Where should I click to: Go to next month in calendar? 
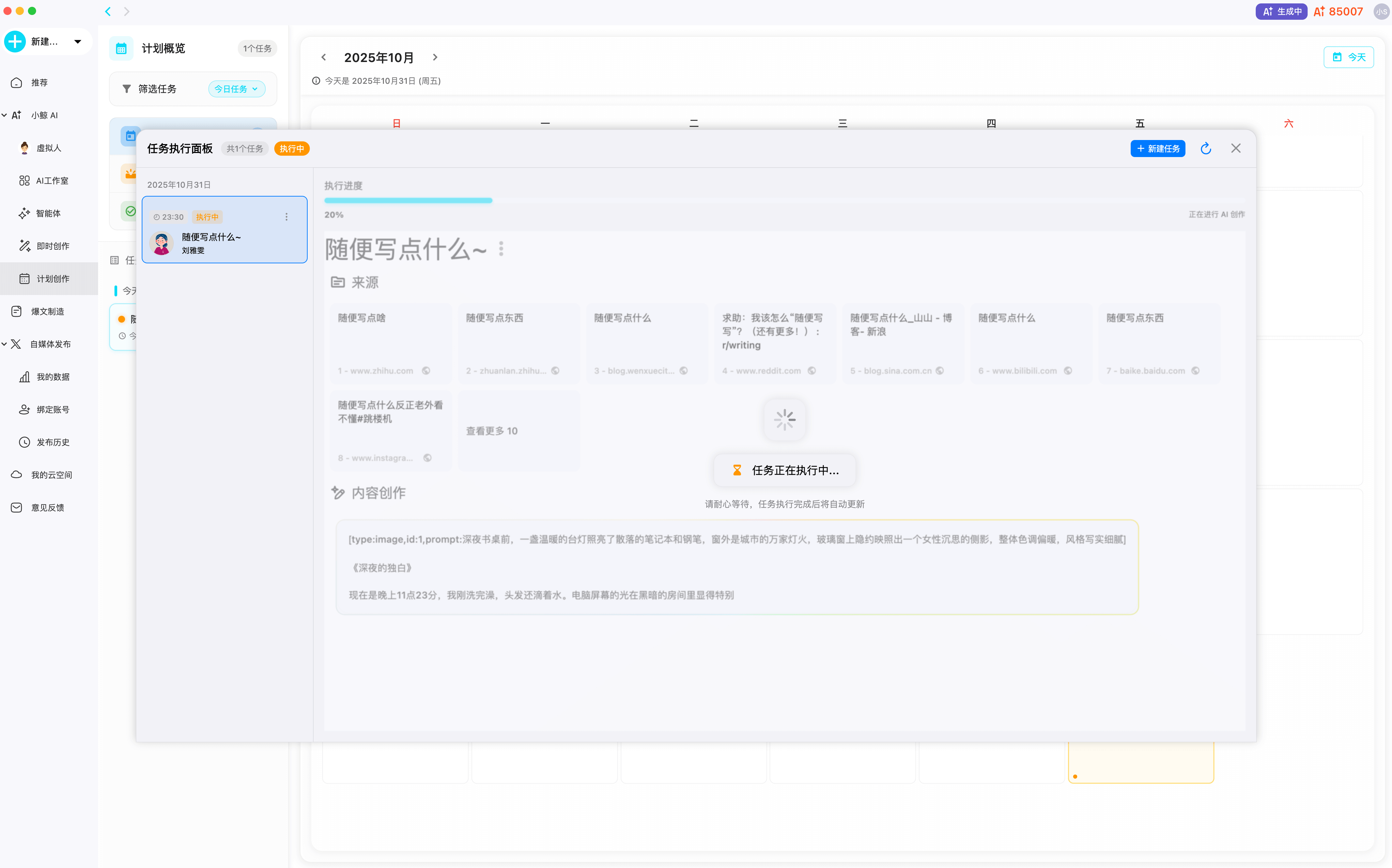coord(435,58)
